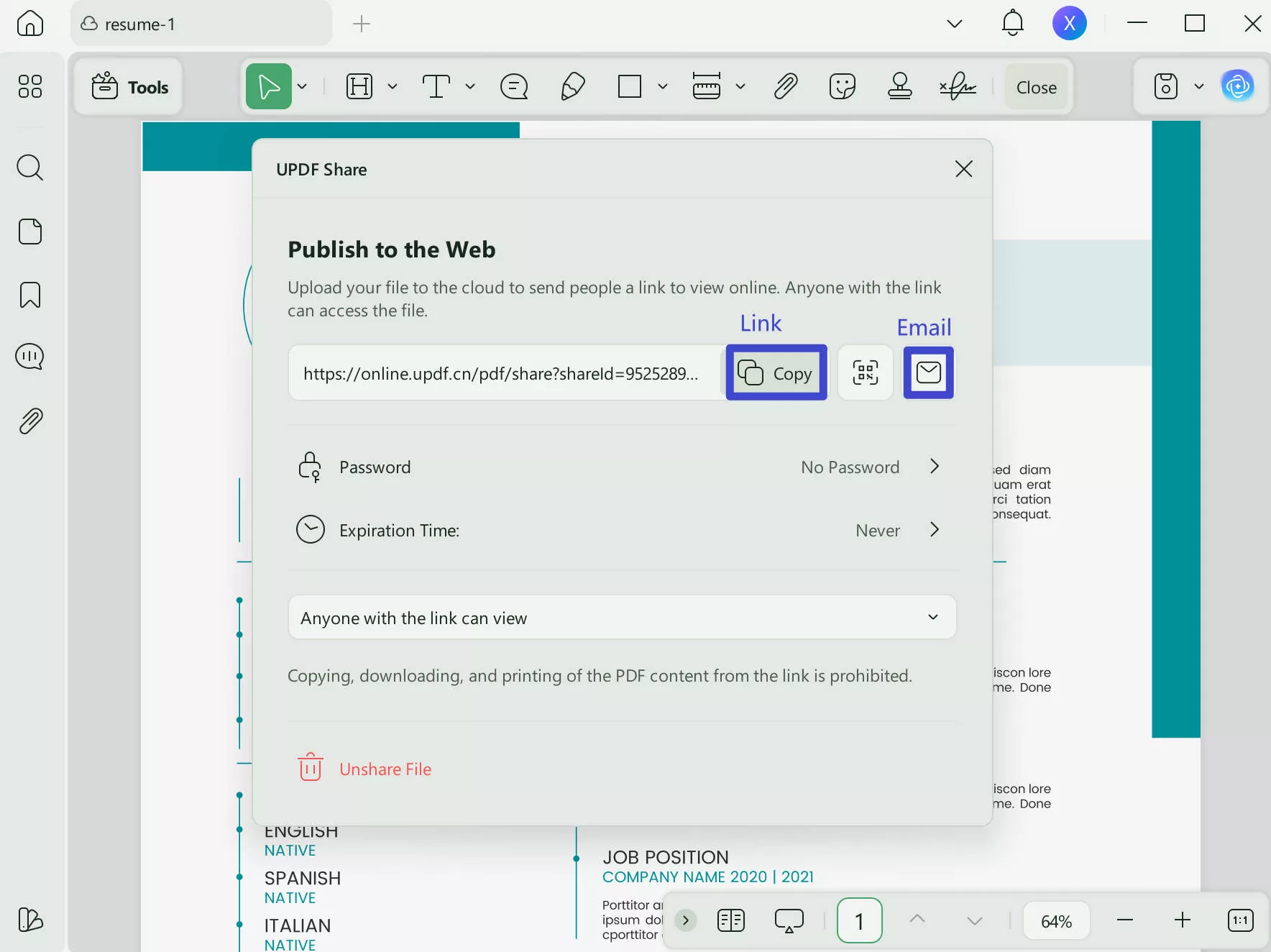The width and height of the screenshot is (1271, 952).
Task: Switch to the resume-1 tab
Action: 201,24
